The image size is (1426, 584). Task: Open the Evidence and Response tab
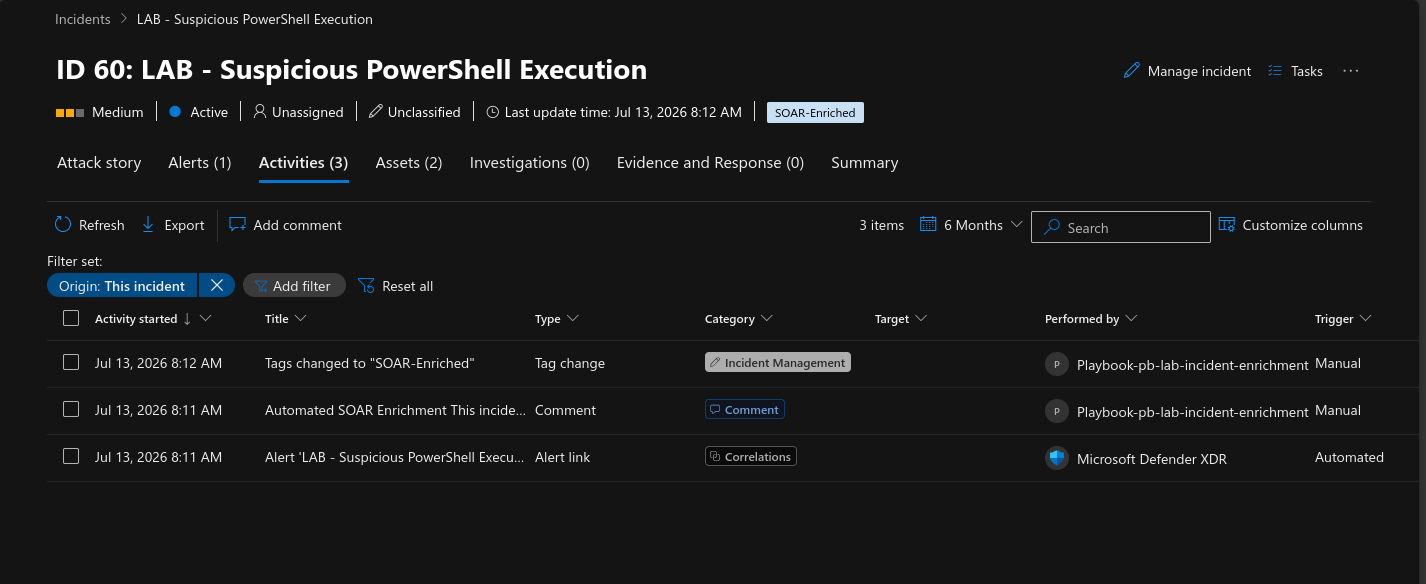pyautogui.click(x=710, y=163)
